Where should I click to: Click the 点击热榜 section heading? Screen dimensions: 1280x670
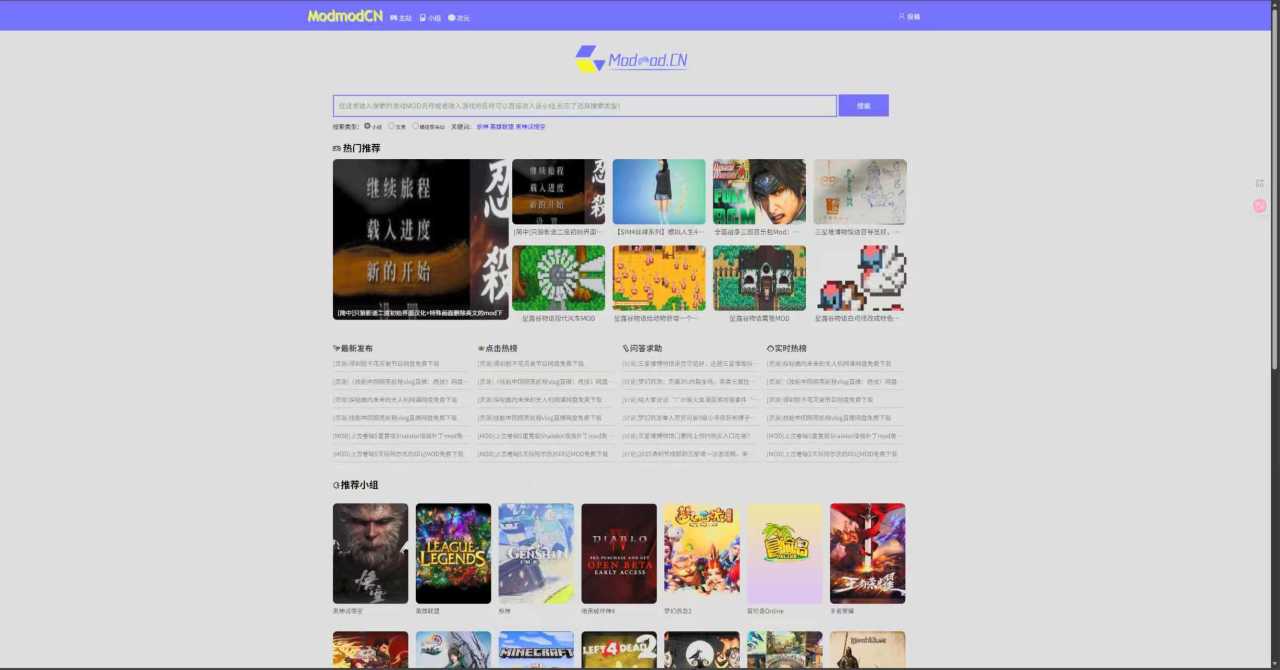tap(497, 348)
